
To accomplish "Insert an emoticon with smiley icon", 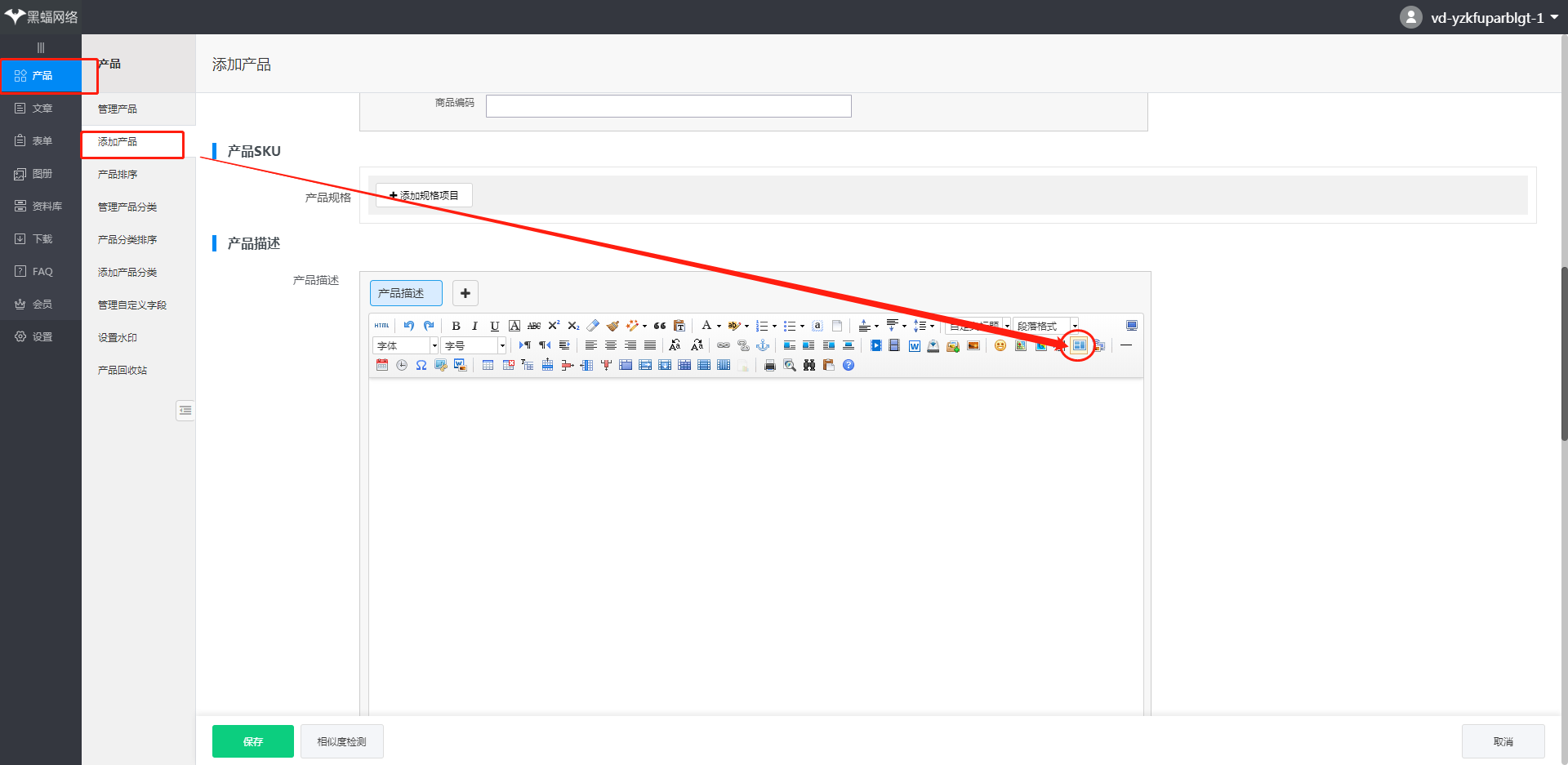I will point(1000,345).
